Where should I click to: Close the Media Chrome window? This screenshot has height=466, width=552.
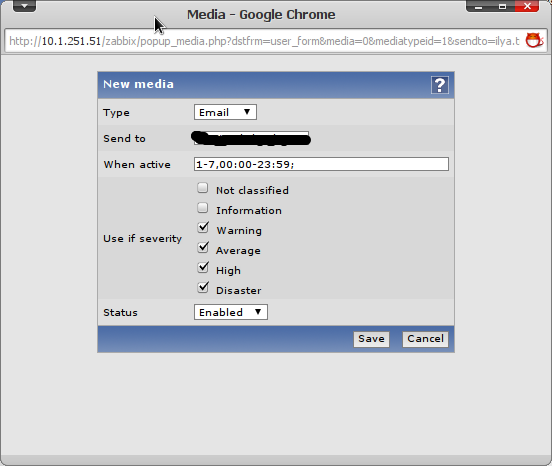pos(527,6)
